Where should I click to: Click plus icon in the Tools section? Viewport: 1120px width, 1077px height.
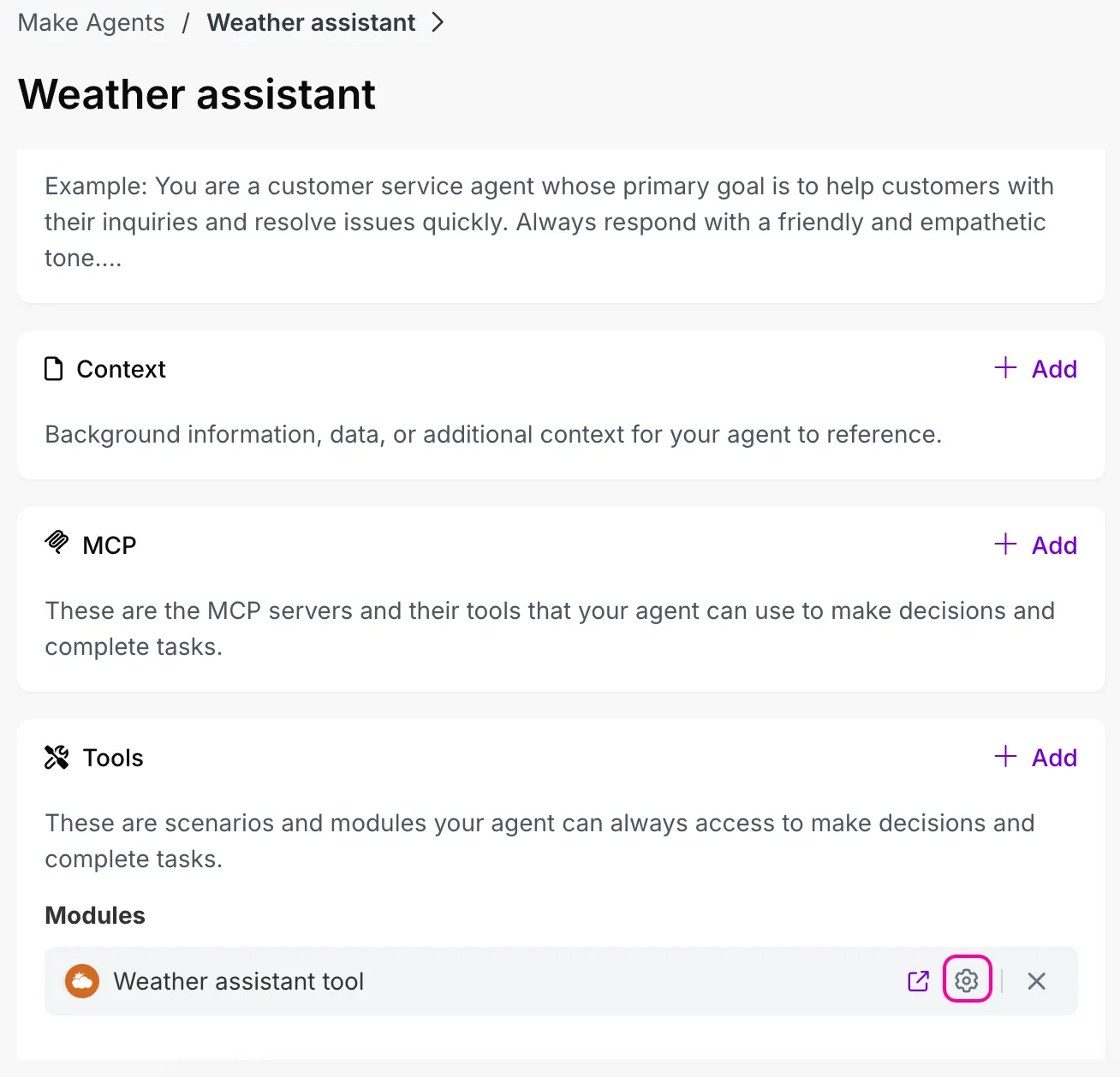(1005, 757)
